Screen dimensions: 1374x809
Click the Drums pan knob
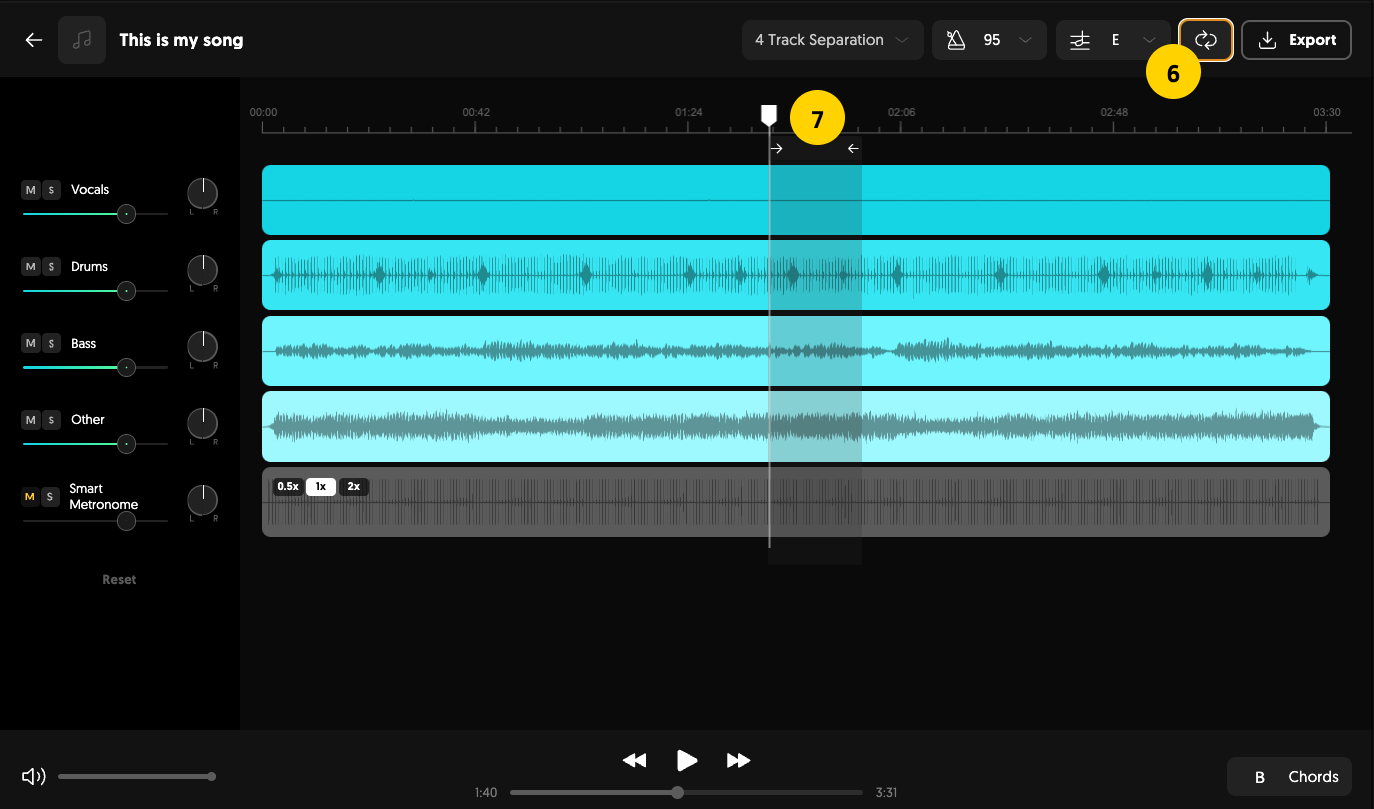(x=202, y=270)
